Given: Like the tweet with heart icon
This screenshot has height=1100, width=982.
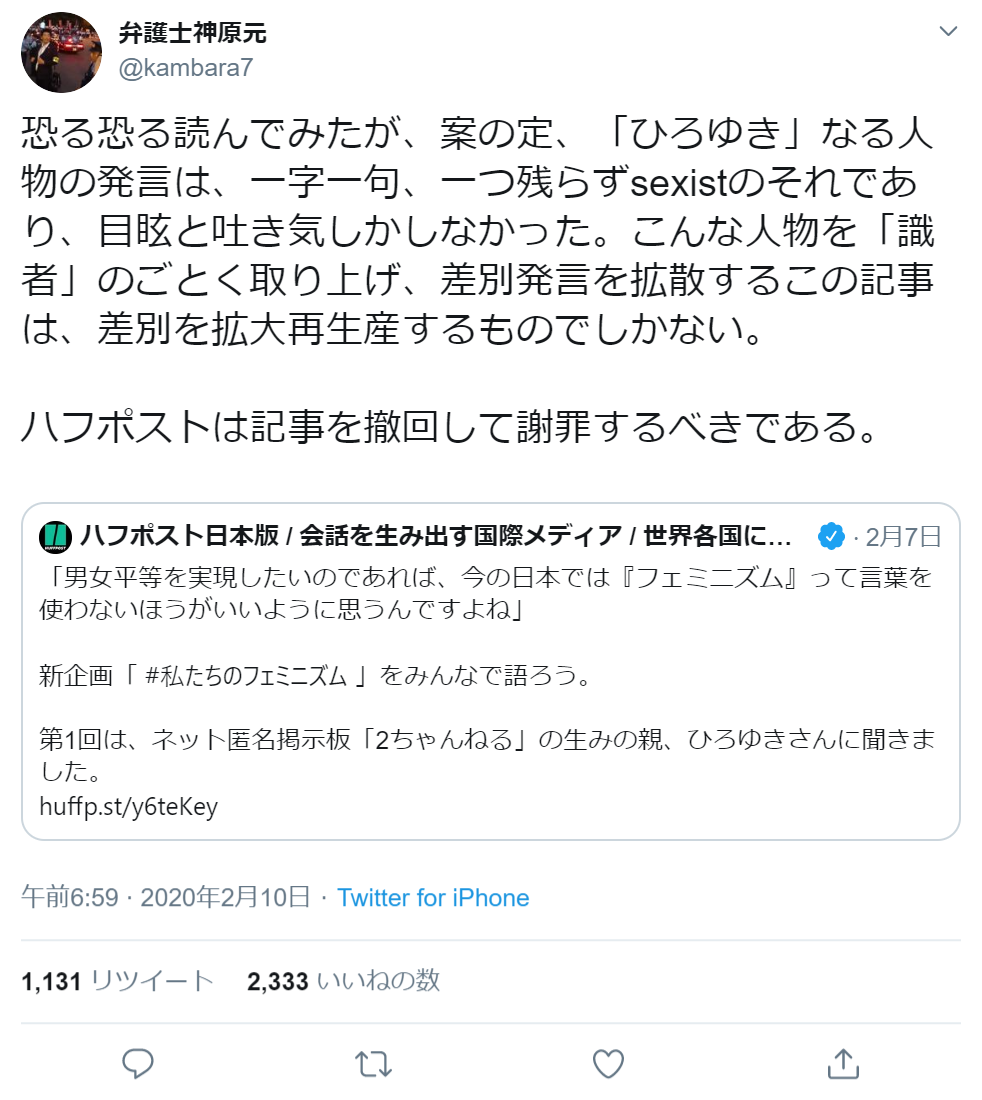Looking at the screenshot, I should pos(608,1064).
